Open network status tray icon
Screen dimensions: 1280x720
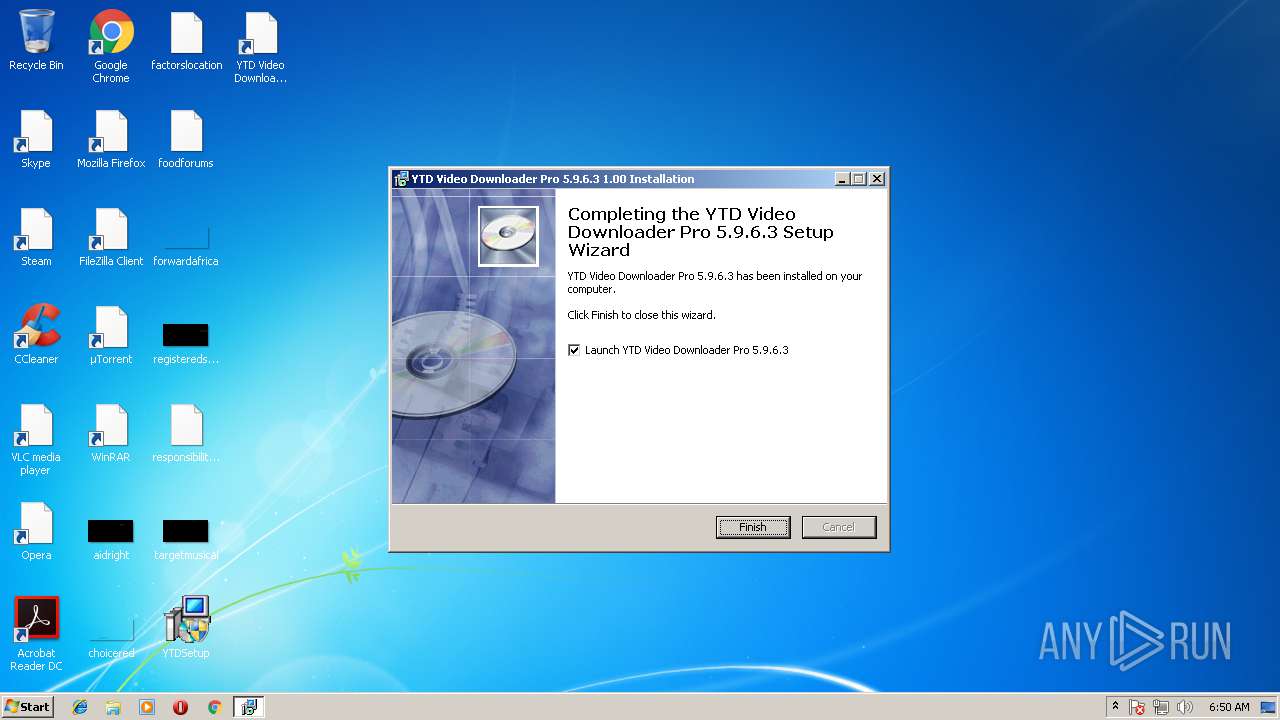click(x=1161, y=707)
